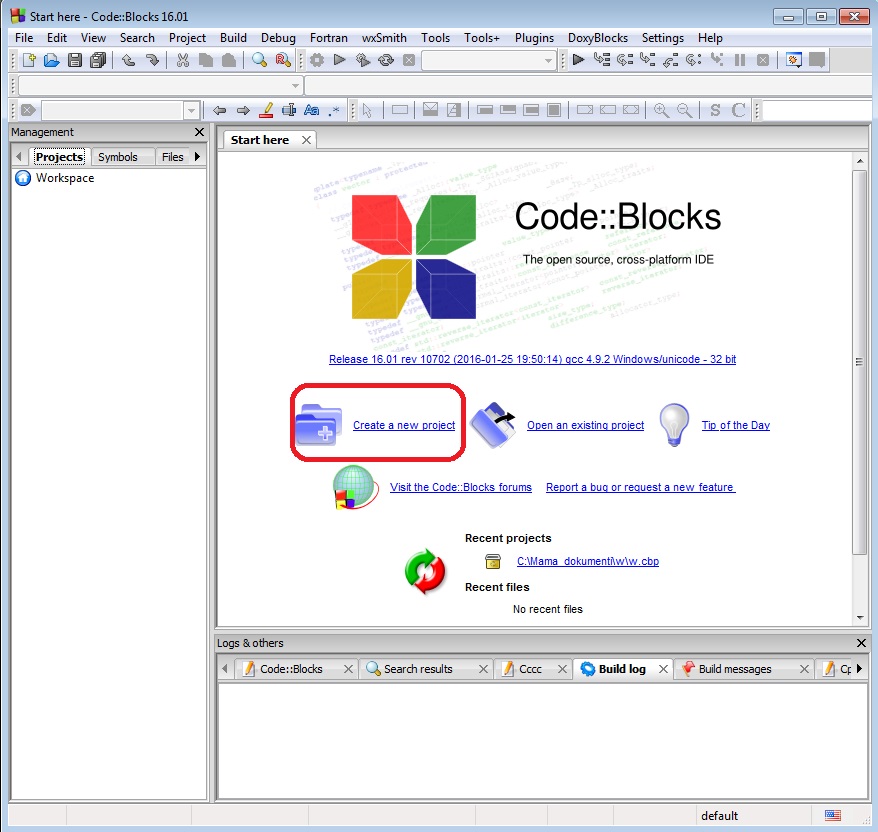This screenshot has height=832, width=878.
Task: Open the recent project w.cbp link
Action: 587,561
